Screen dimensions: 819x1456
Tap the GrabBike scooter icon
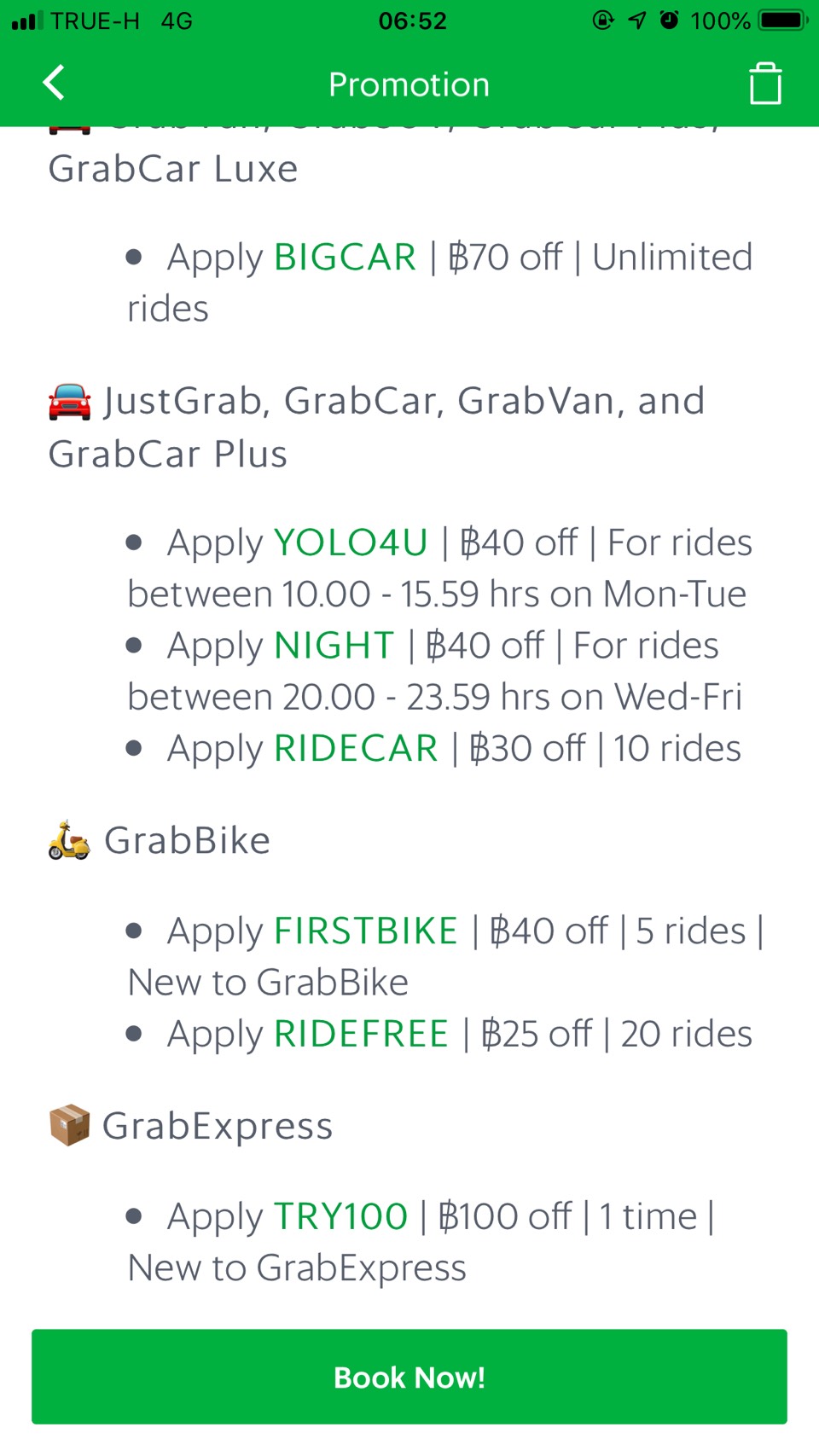click(x=69, y=840)
